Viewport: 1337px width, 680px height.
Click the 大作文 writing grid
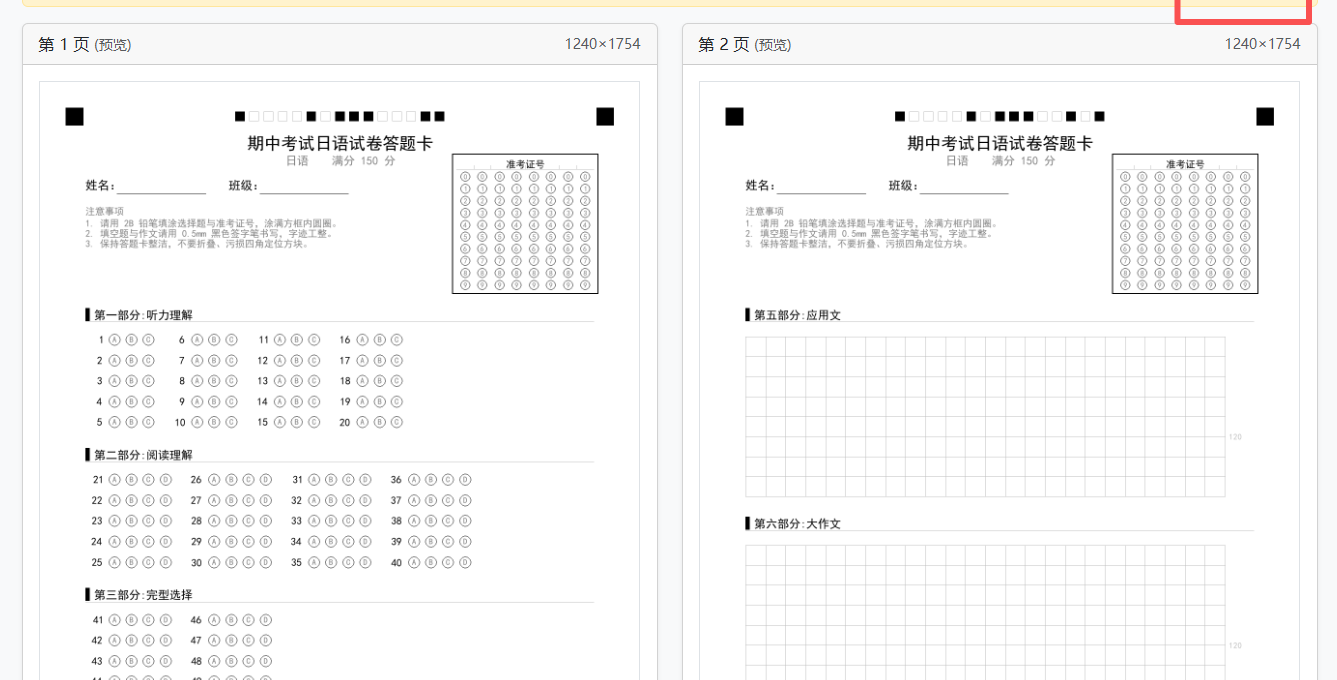[x=985, y=612]
